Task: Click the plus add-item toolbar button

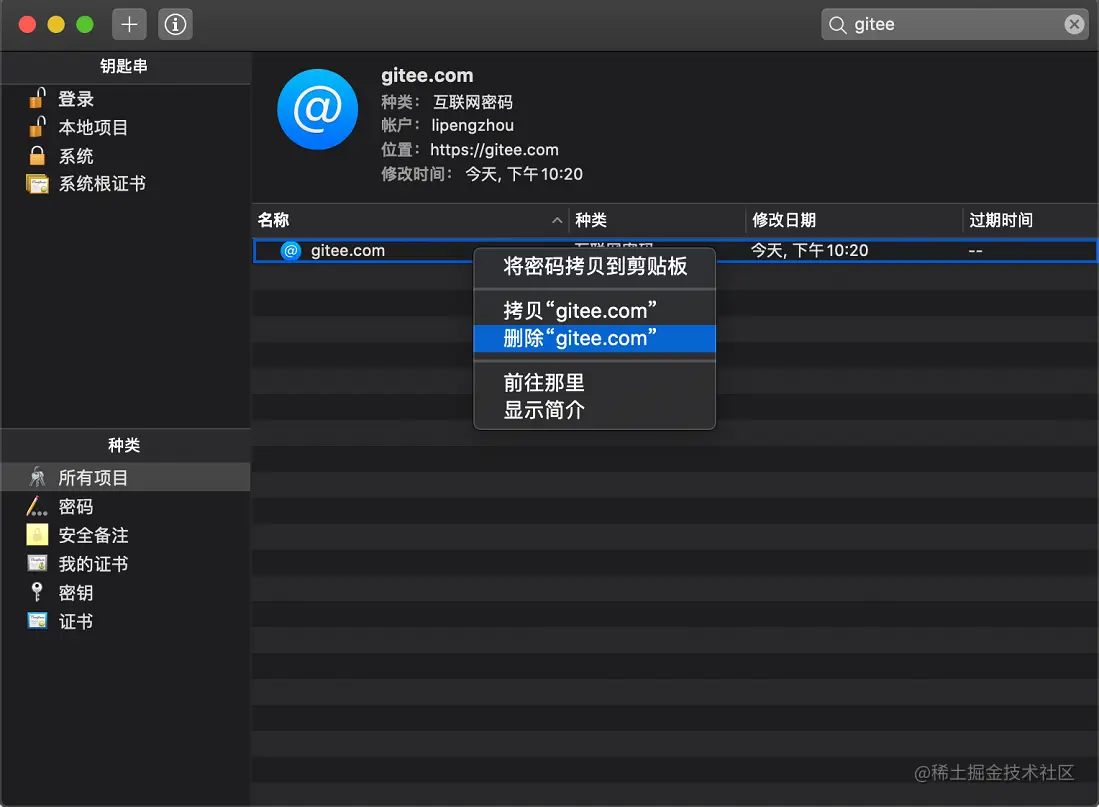Action: pyautogui.click(x=129, y=25)
